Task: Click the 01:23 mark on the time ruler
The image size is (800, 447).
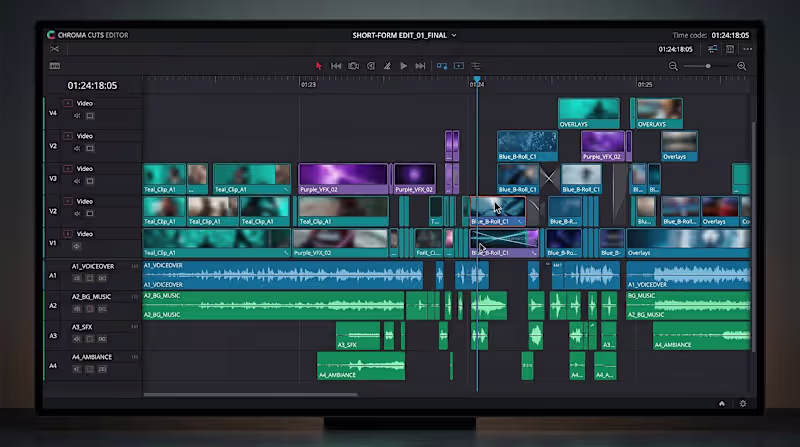Action: point(308,85)
